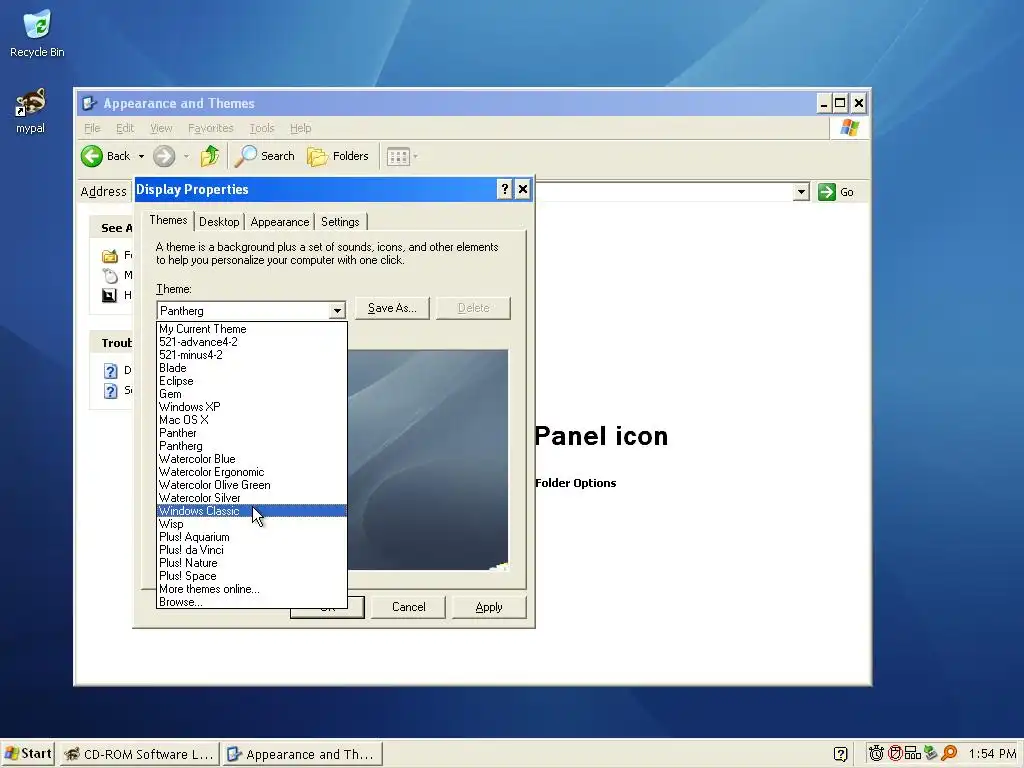The image size is (1024, 768).
Task: Click the Up folder toolbar icon
Action: (x=210, y=156)
